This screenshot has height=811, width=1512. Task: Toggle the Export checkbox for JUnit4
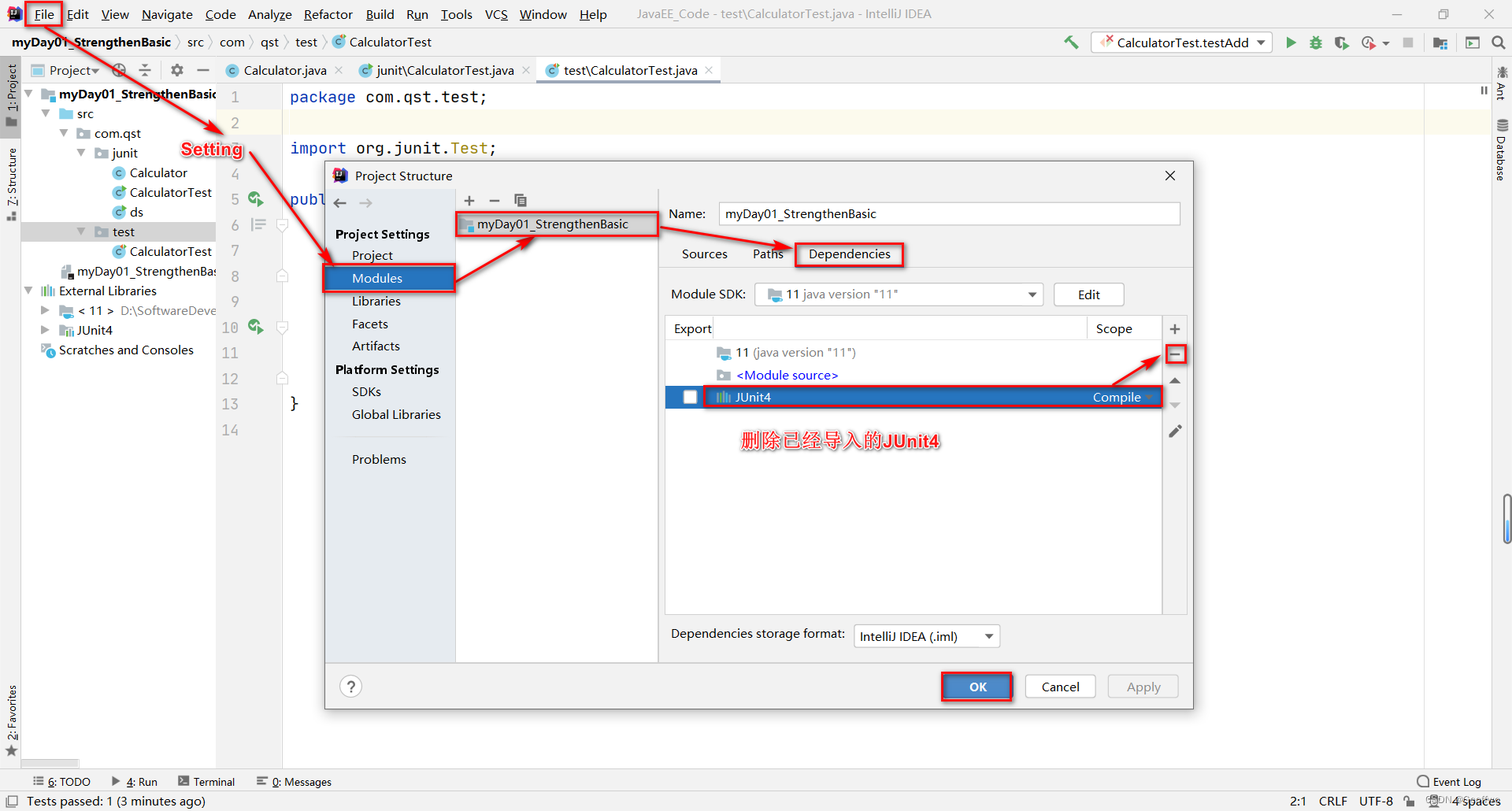click(690, 397)
